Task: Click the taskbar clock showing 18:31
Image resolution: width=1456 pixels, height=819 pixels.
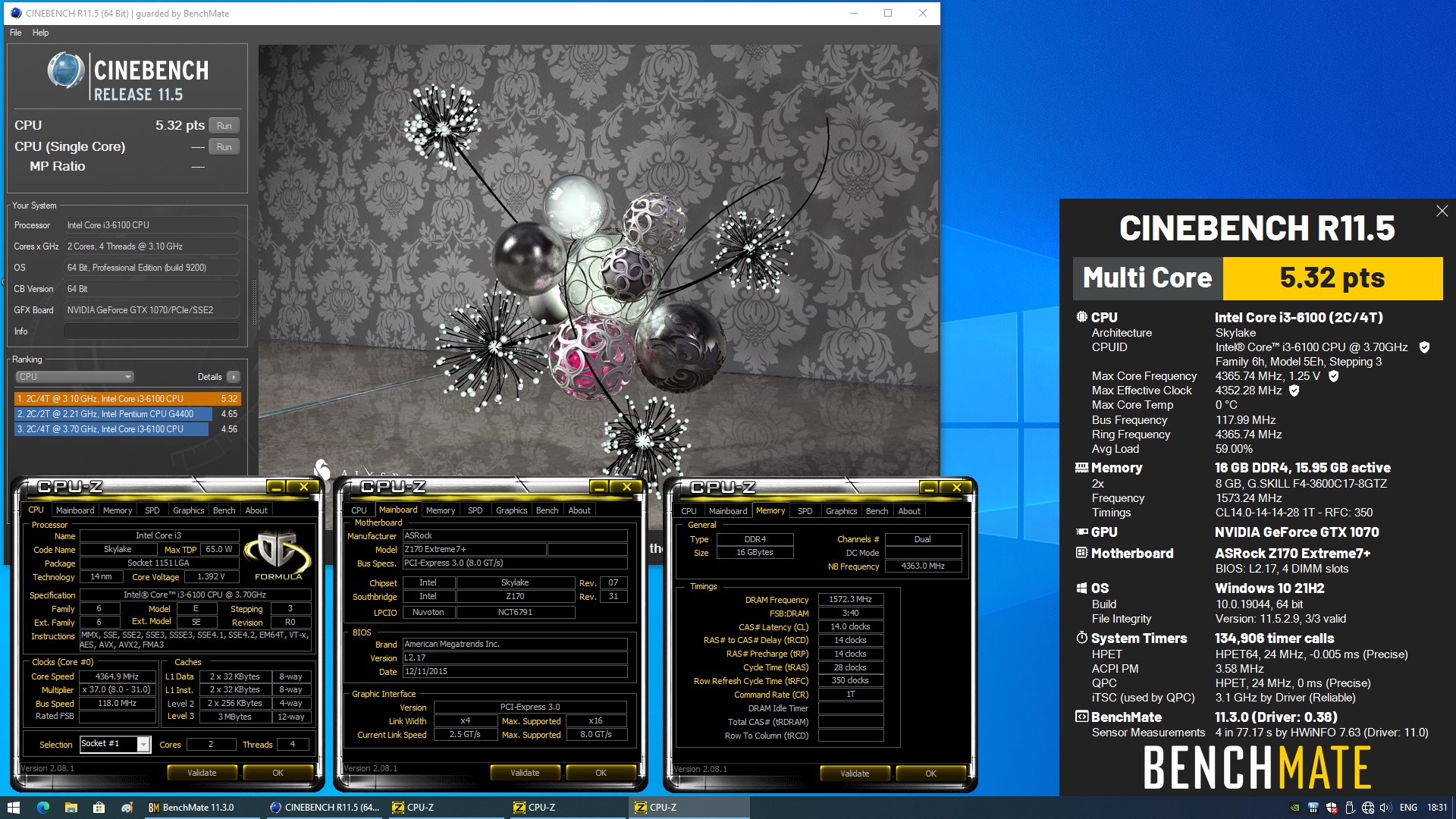Action: point(1436,808)
